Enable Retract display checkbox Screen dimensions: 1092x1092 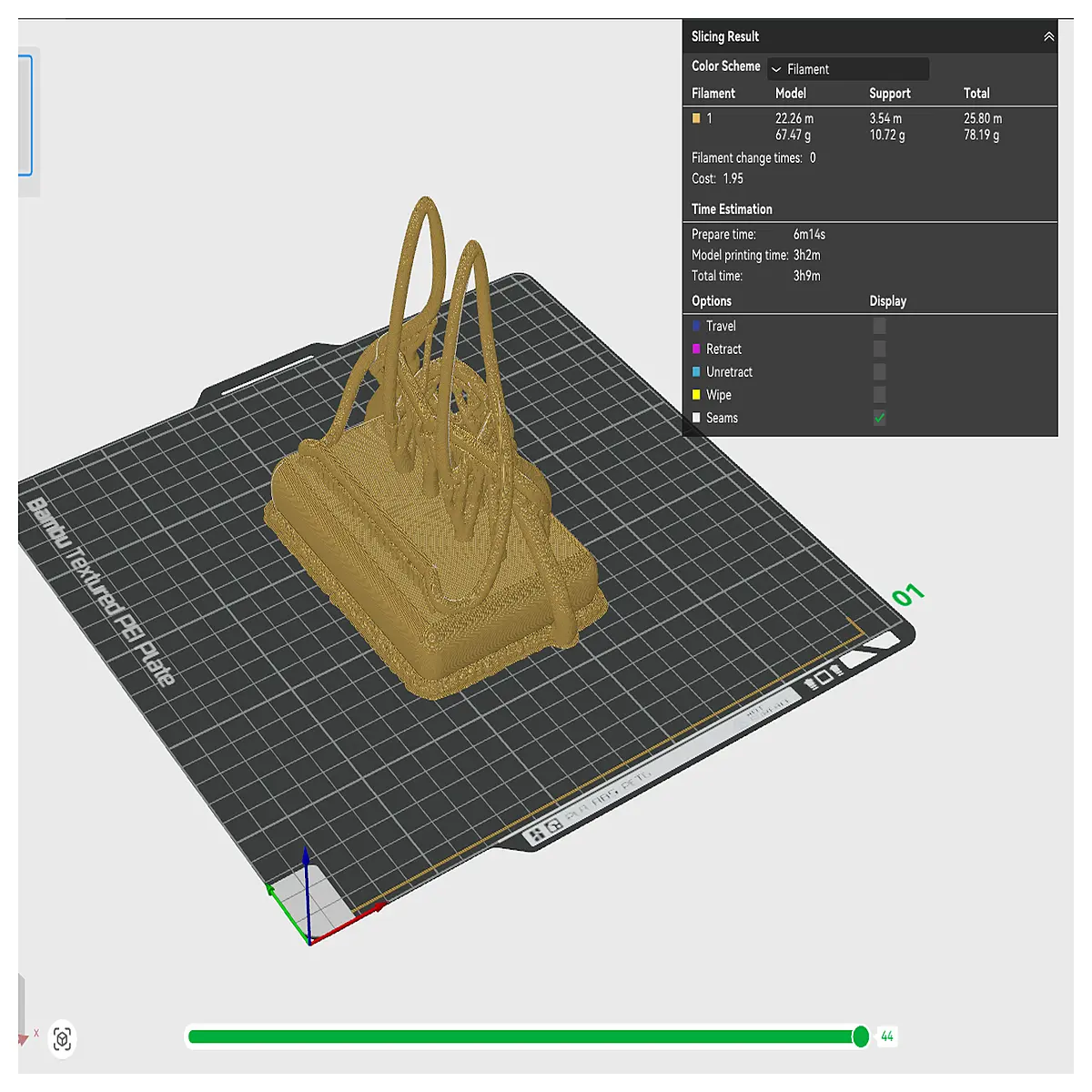point(879,349)
